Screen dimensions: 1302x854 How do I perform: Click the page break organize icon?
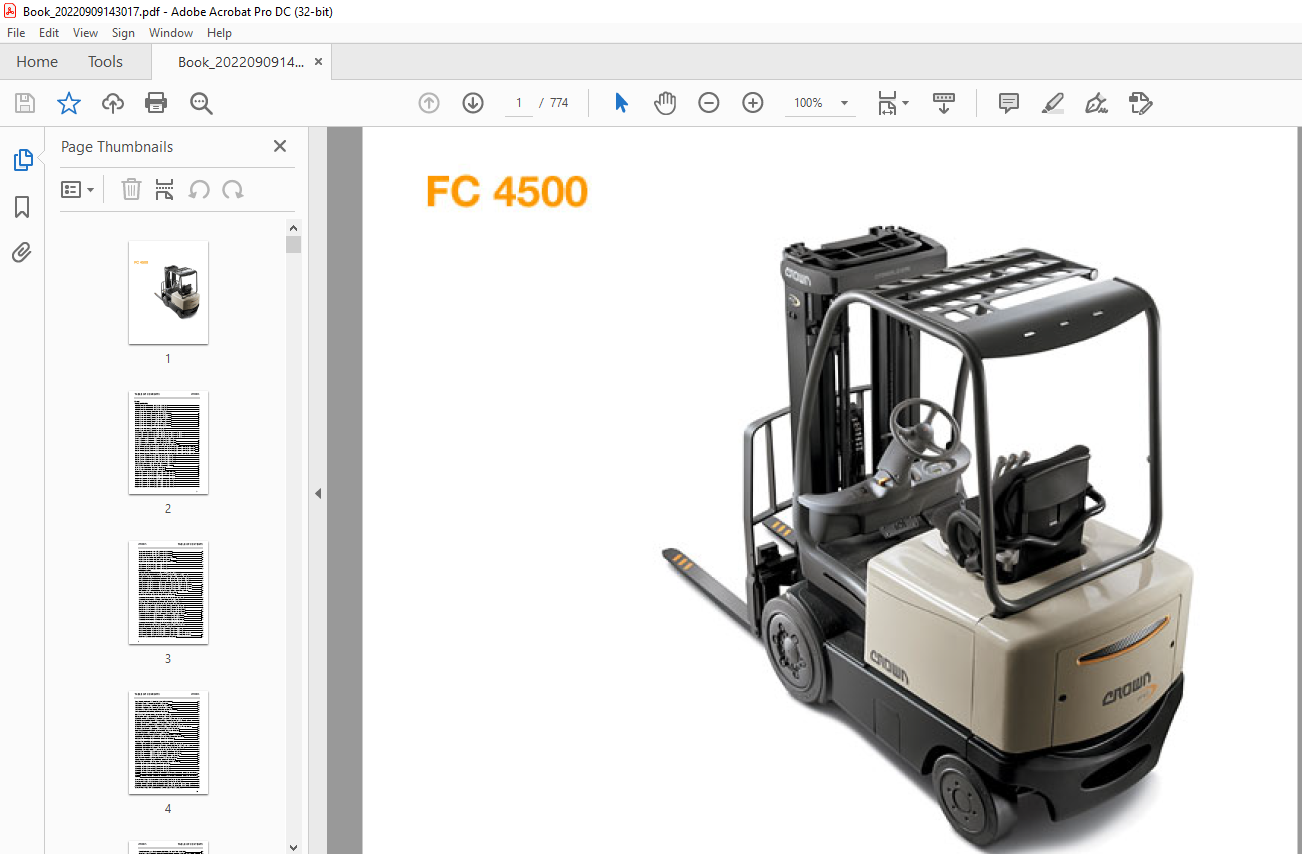[x=165, y=189]
